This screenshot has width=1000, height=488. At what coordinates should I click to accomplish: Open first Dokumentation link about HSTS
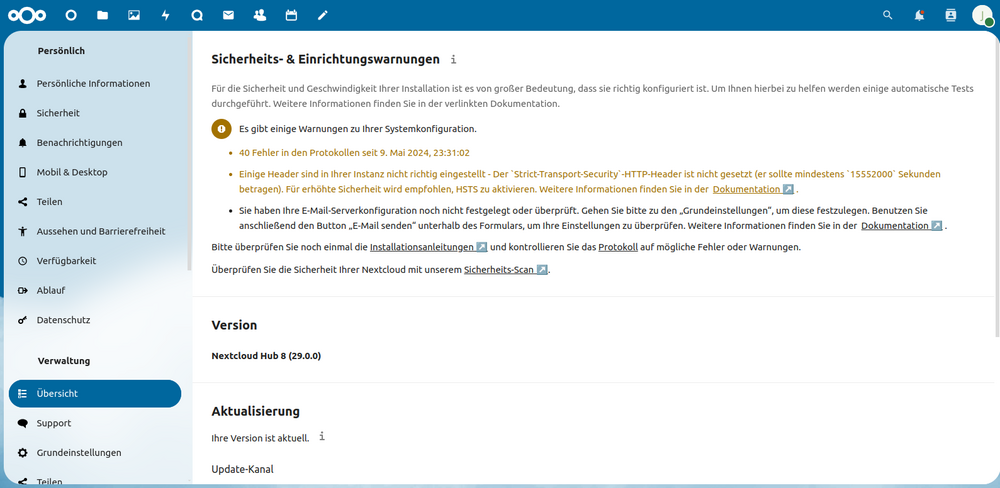753,189
